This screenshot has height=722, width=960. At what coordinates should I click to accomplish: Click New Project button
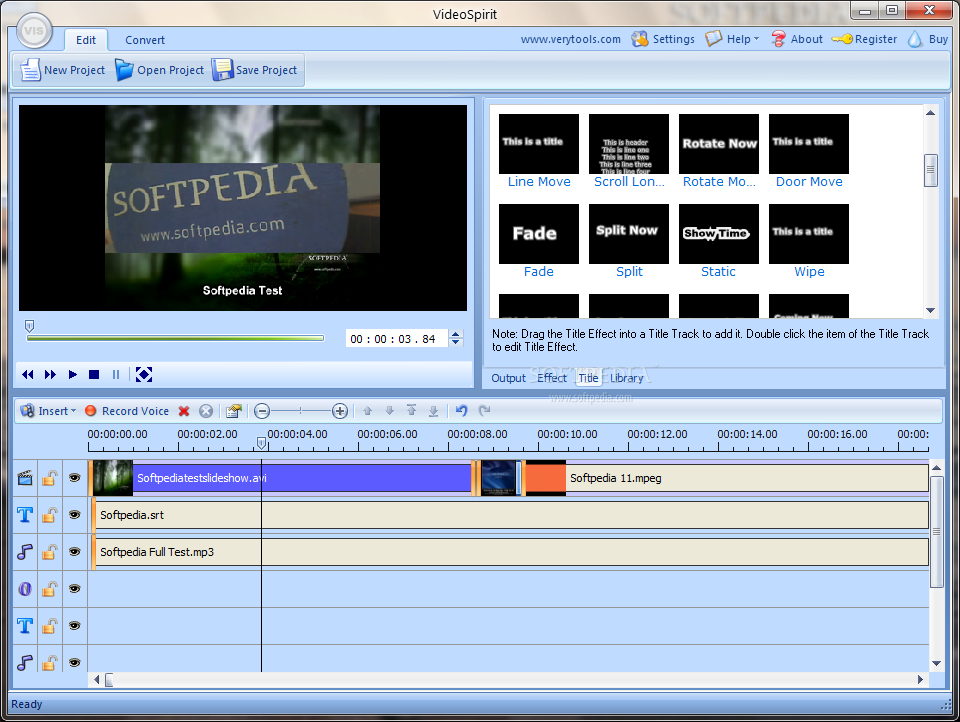(x=63, y=70)
